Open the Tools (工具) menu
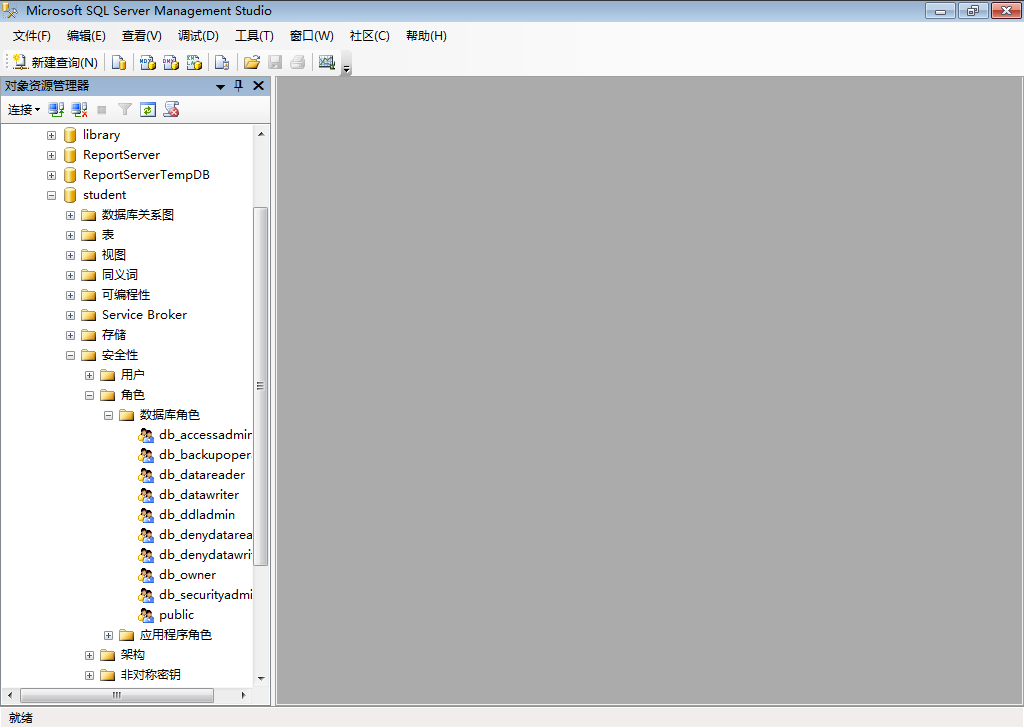The image size is (1024, 728). click(x=255, y=36)
